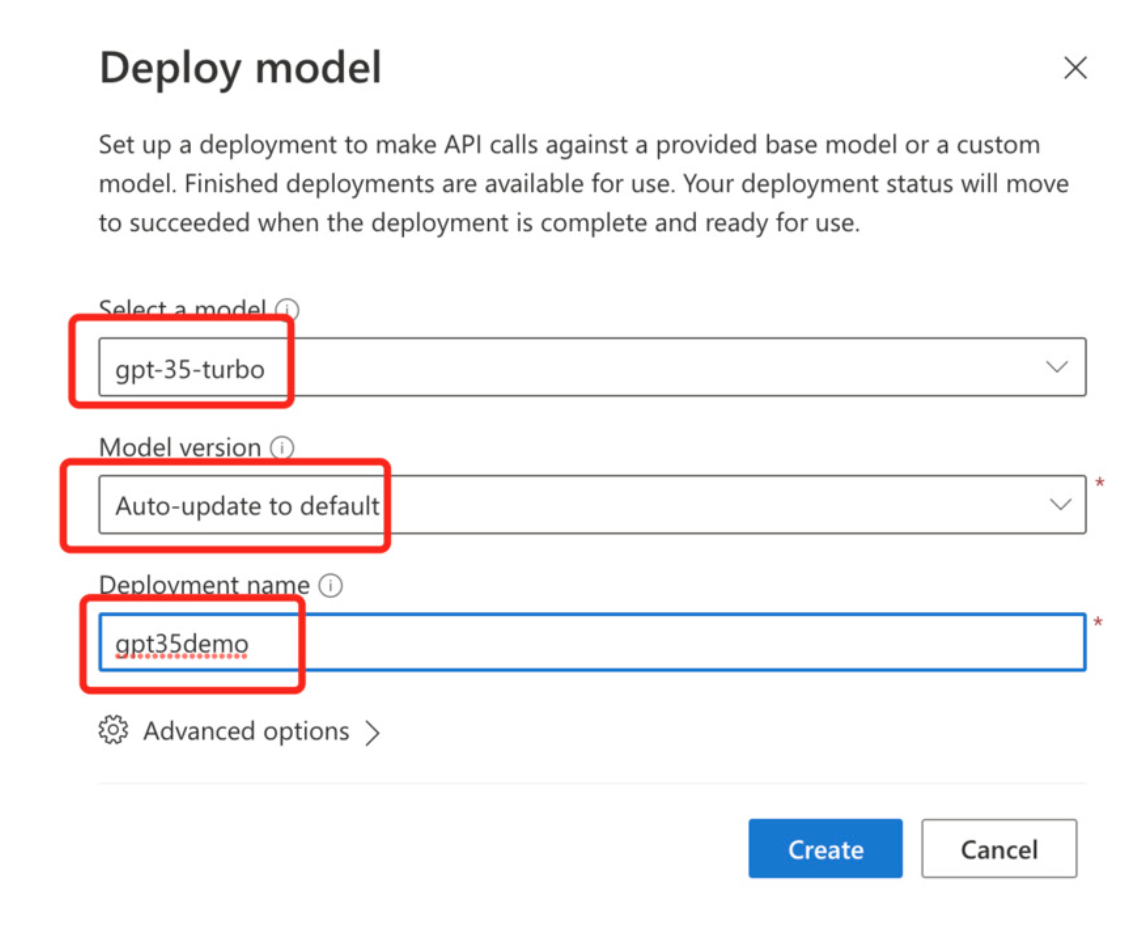Click the gpt35demo text in name field

click(x=182, y=645)
